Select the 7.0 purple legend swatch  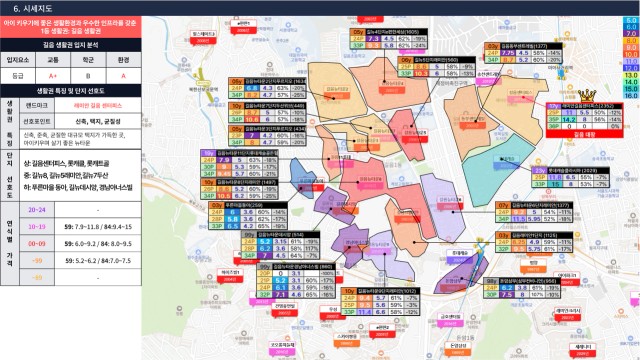coord(631,34)
